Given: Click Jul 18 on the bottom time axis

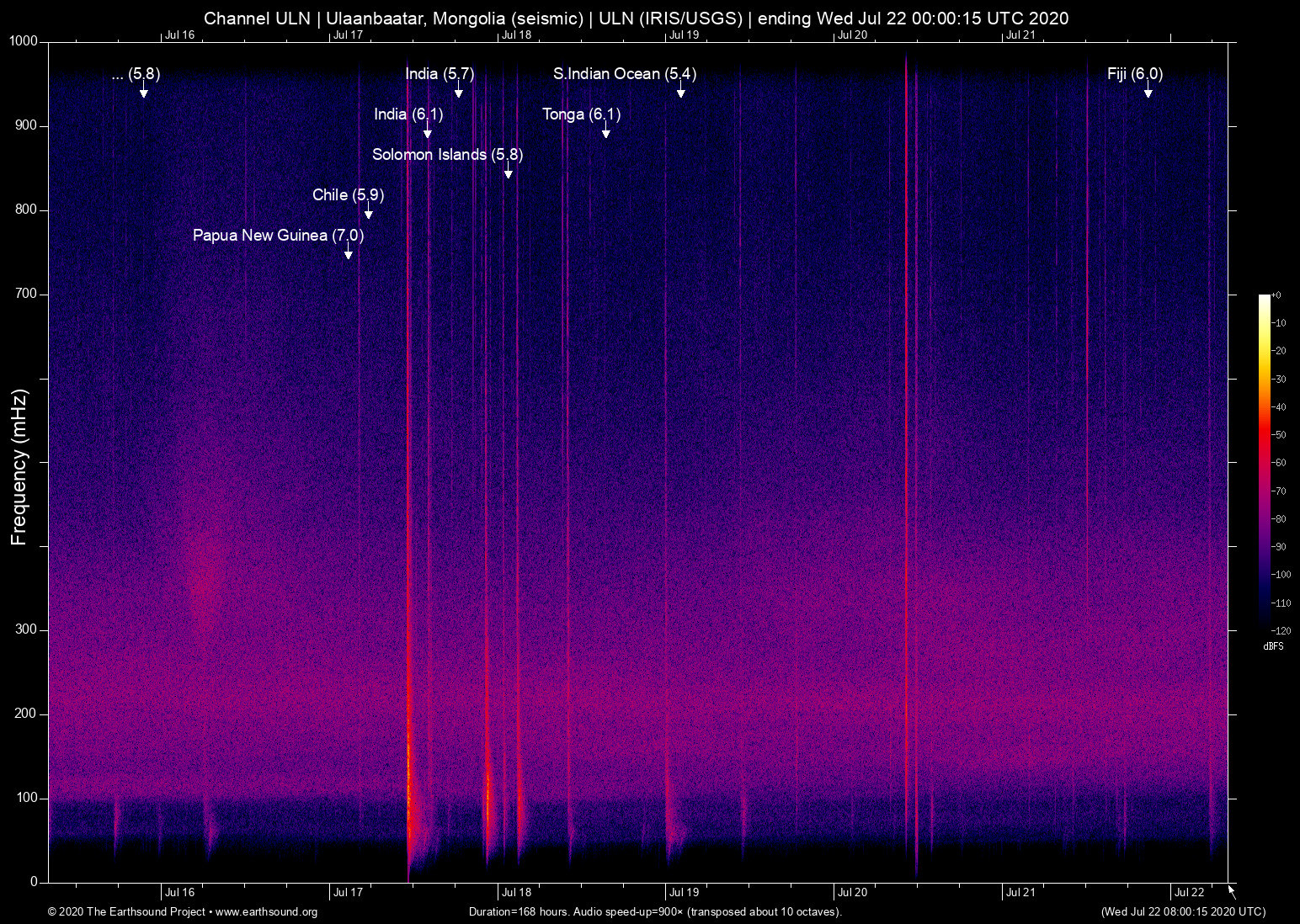Looking at the screenshot, I should pos(516,892).
